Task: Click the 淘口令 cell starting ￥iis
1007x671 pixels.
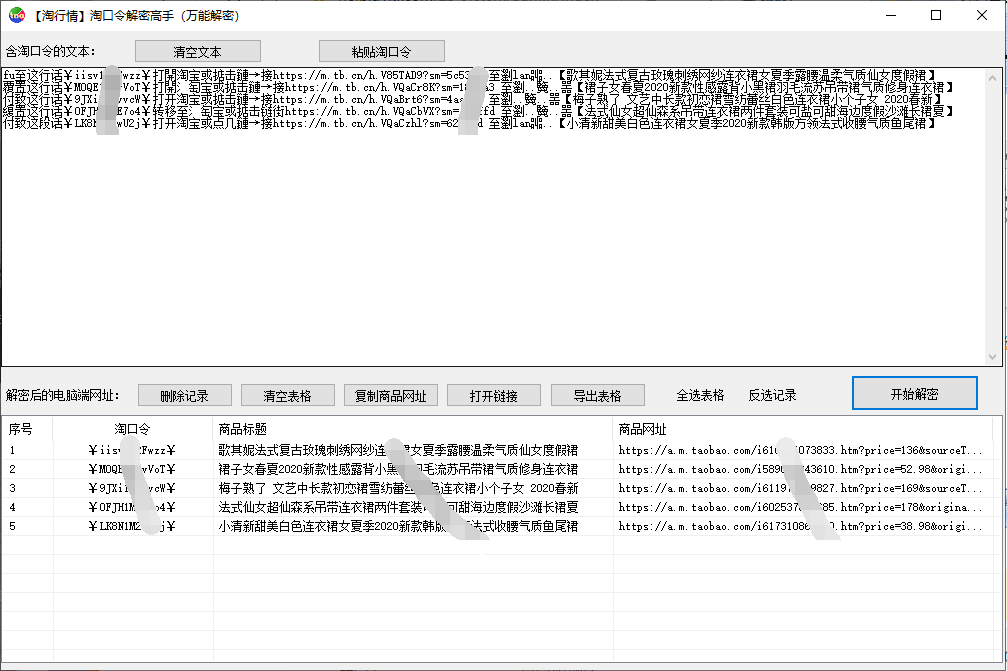Action: click(x=132, y=450)
